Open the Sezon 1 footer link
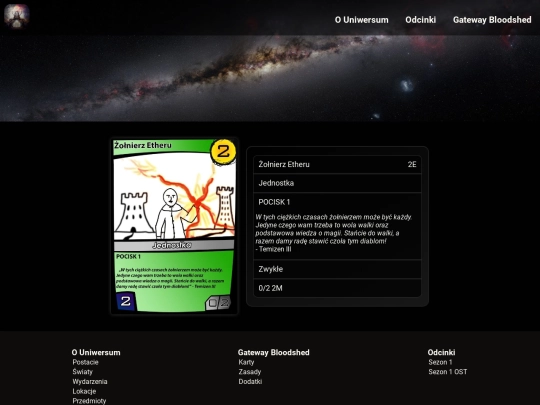Viewport: 540px width, 405px height. pyautogui.click(x=440, y=362)
